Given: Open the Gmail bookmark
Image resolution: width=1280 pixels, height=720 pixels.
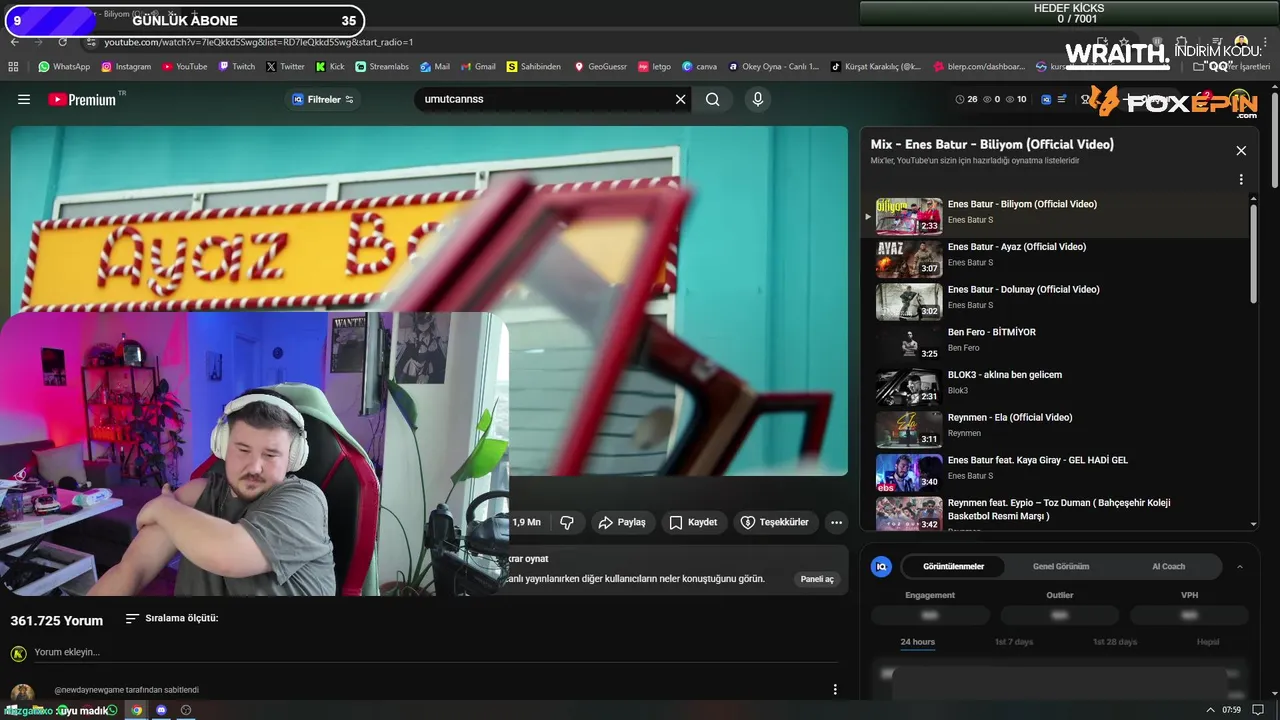Looking at the screenshot, I should [x=477, y=67].
